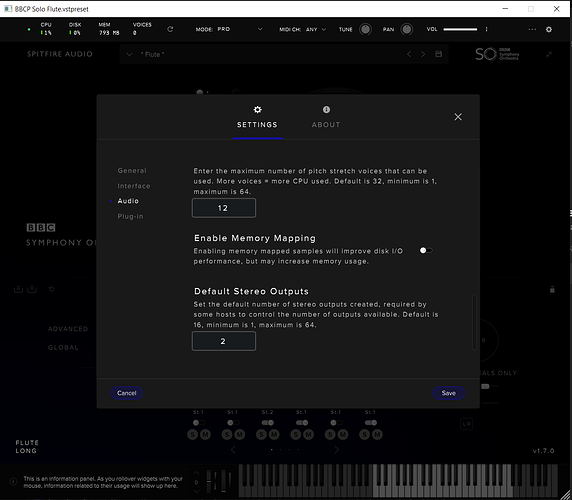Select Interface settings section
The image size is (572, 500).
(134, 186)
